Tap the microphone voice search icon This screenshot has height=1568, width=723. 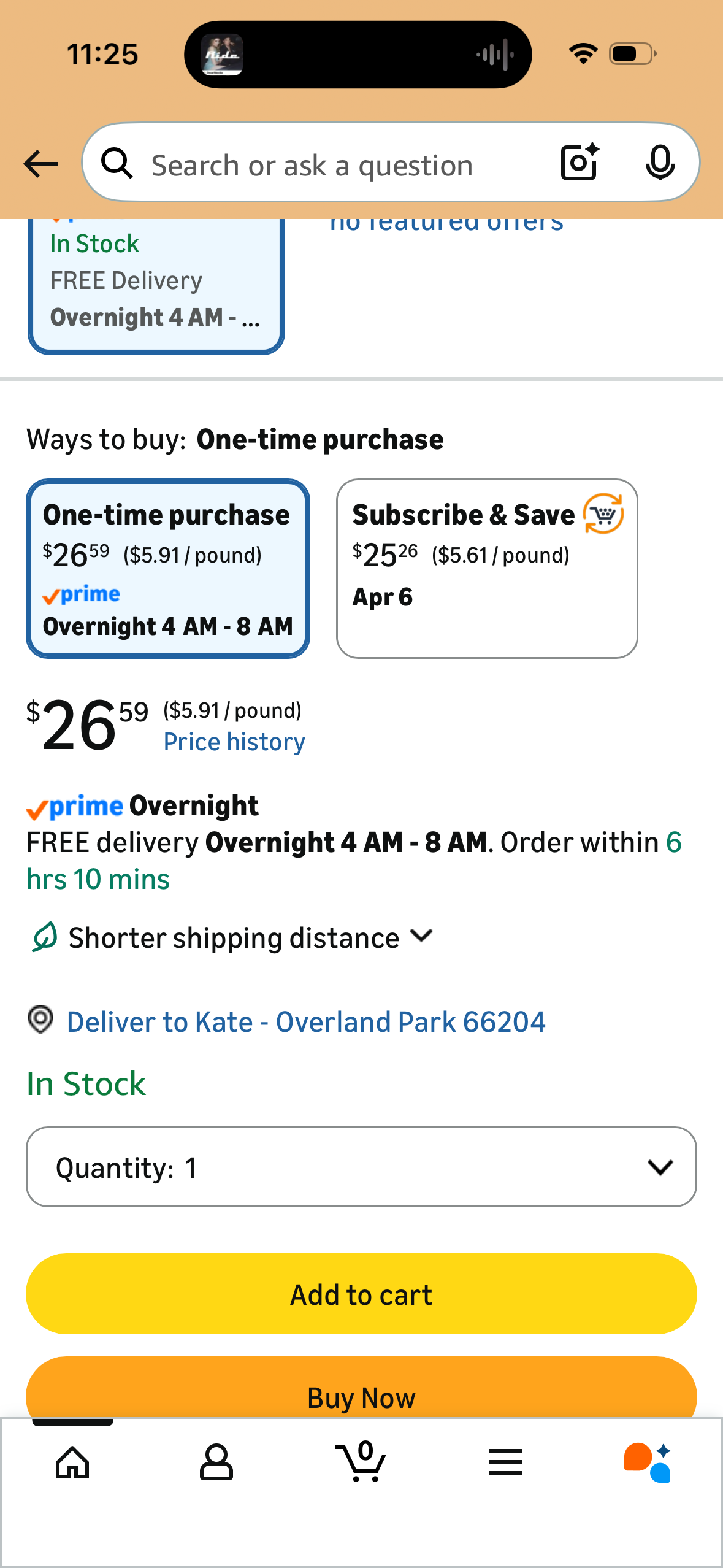coord(660,163)
